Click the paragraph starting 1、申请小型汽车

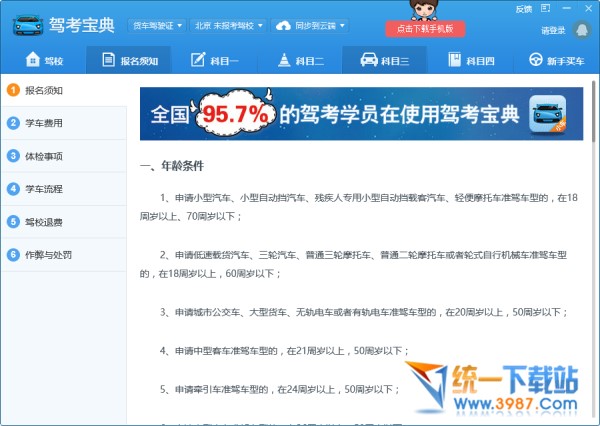[x=359, y=207]
